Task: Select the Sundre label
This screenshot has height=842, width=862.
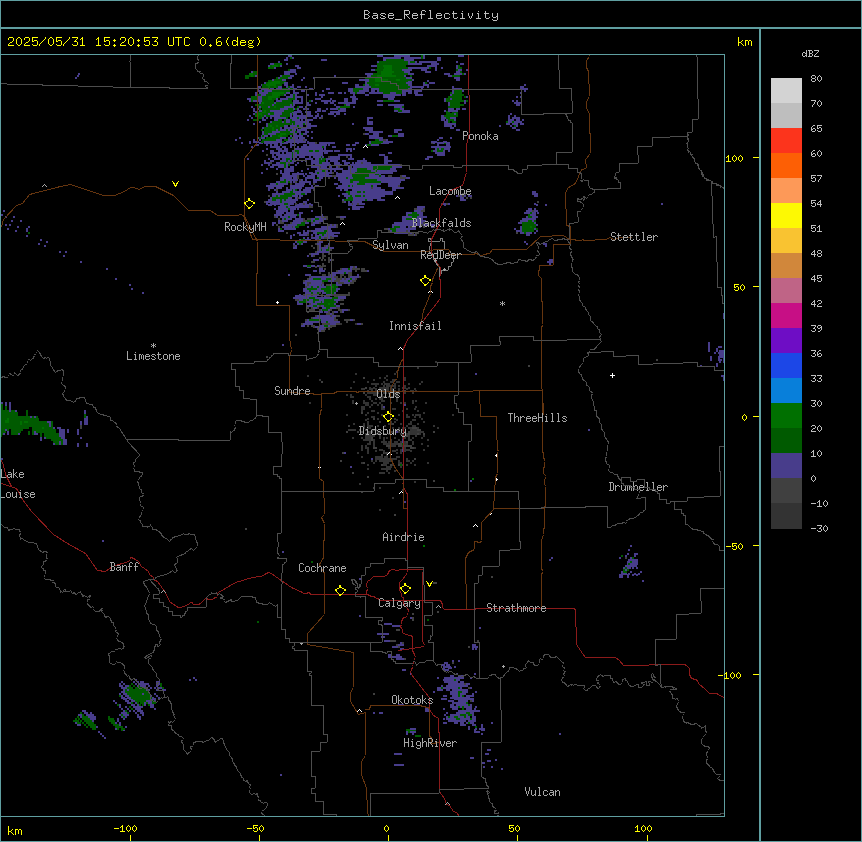Action: (x=292, y=391)
